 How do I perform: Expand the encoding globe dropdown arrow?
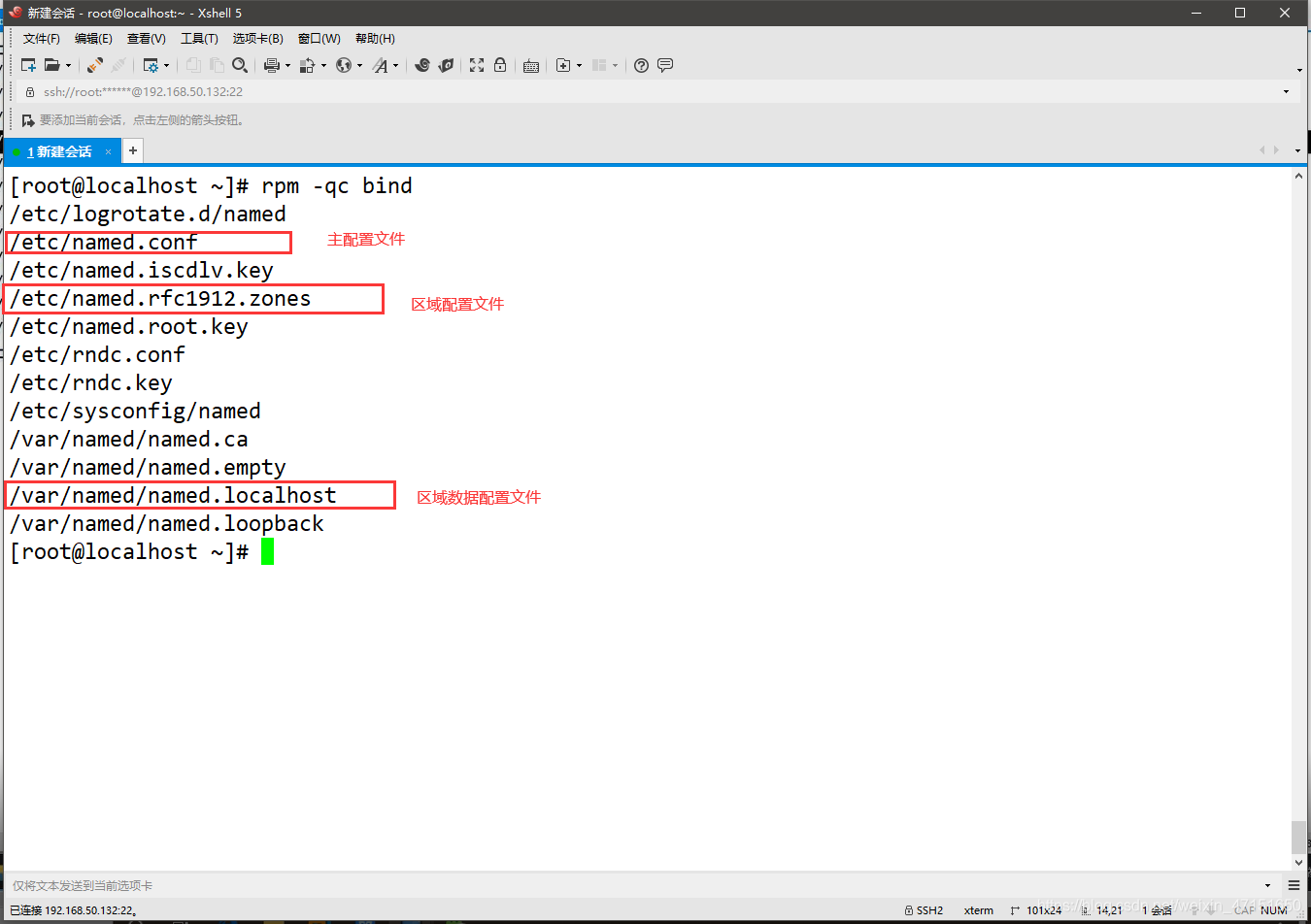(x=360, y=66)
